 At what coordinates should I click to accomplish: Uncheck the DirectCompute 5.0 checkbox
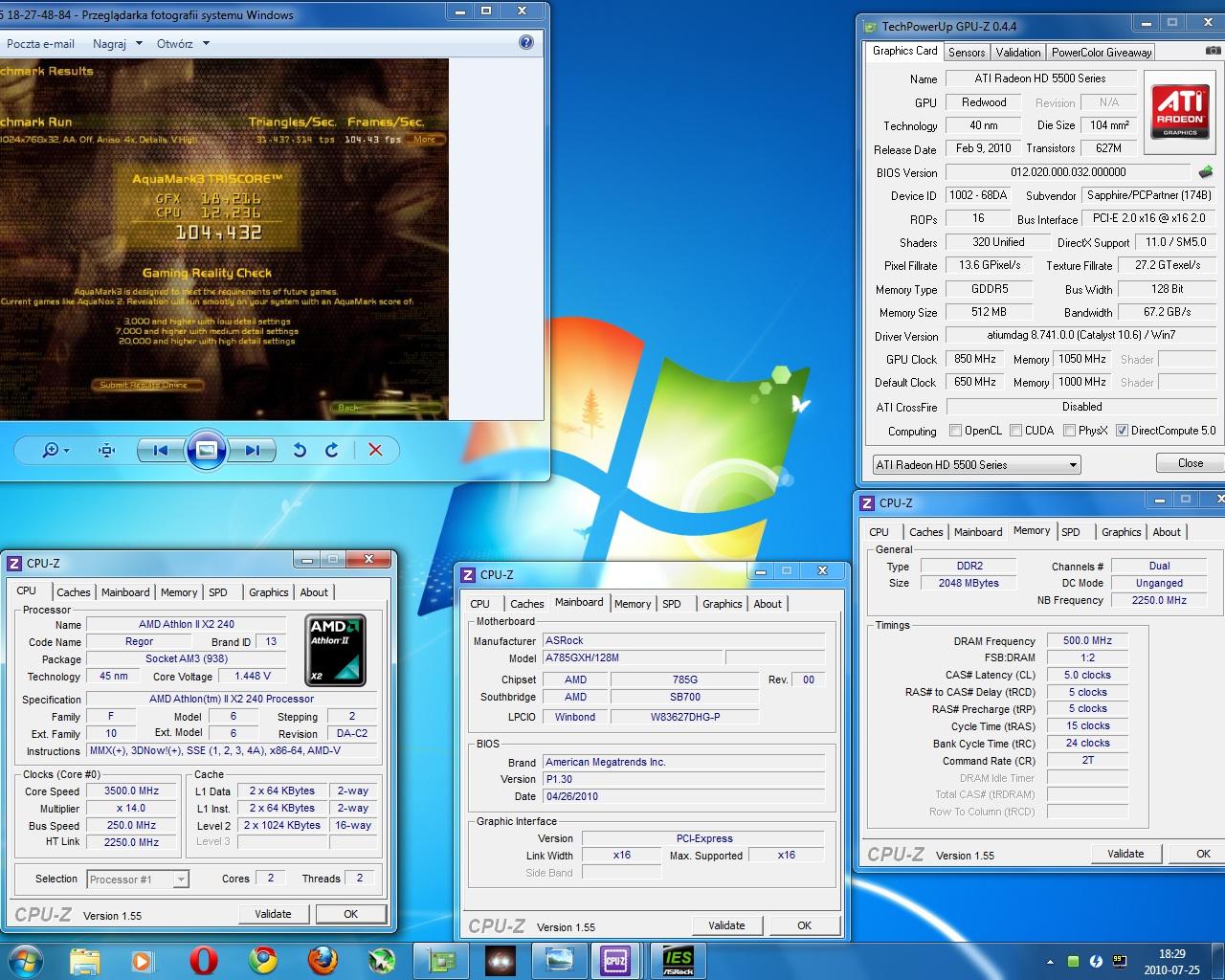(1122, 431)
